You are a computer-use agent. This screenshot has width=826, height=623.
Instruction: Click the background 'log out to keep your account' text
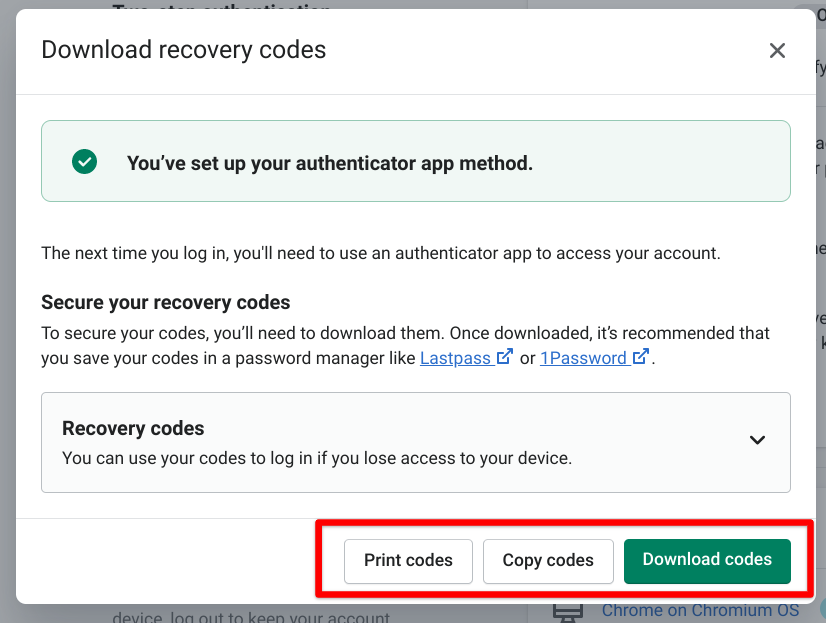point(251,616)
